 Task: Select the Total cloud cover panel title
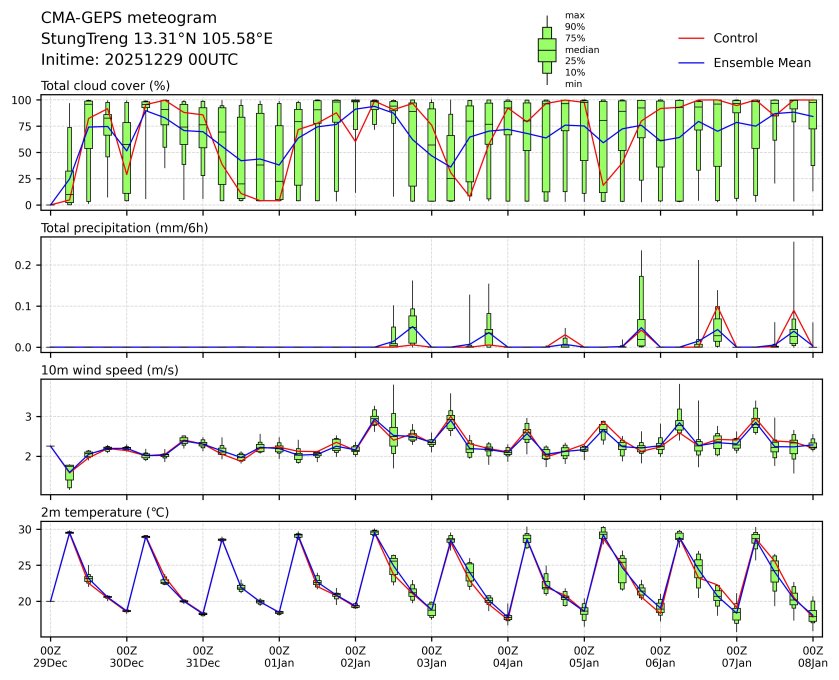coord(105,86)
